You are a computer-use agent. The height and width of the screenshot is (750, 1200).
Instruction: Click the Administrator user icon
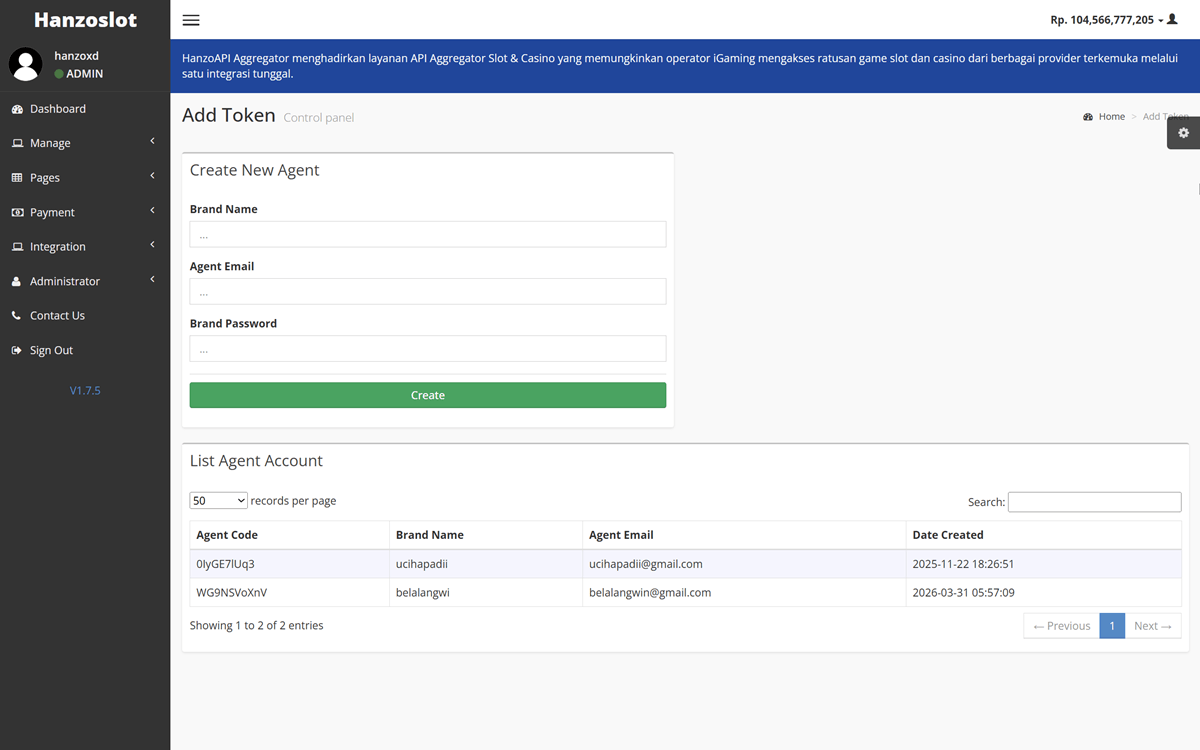tap(16, 282)
